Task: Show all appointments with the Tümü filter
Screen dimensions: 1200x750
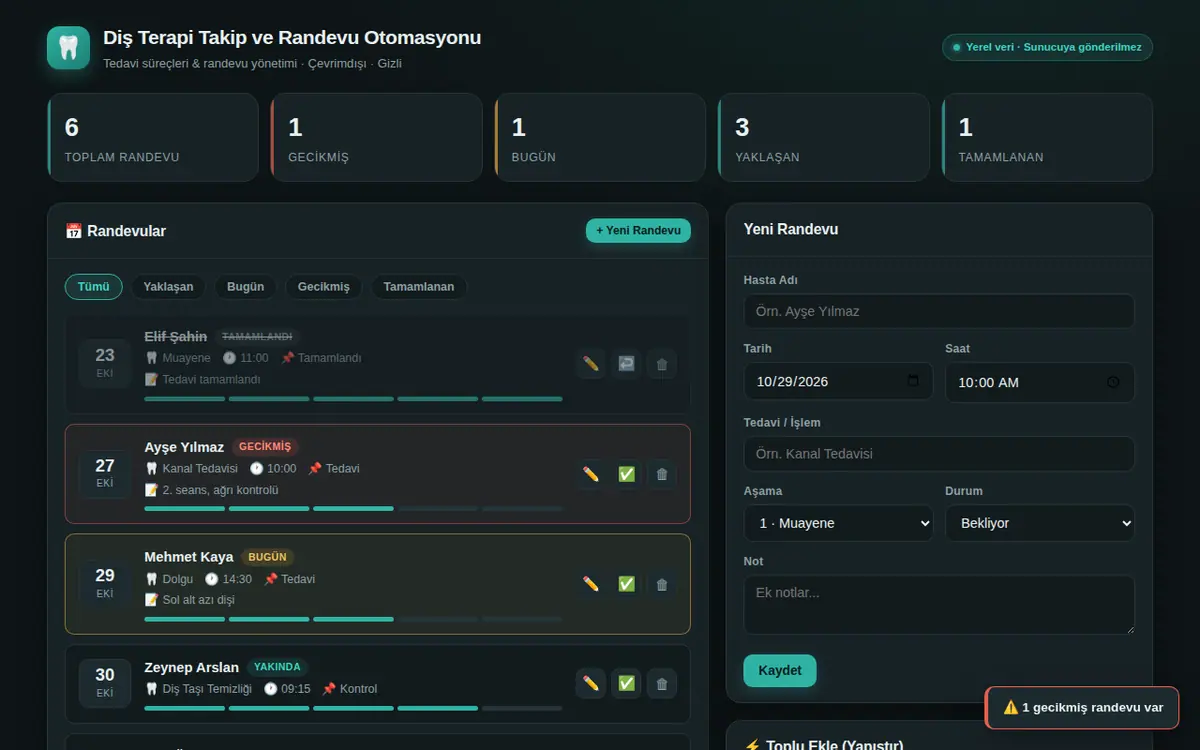Action: coord(94,287)
